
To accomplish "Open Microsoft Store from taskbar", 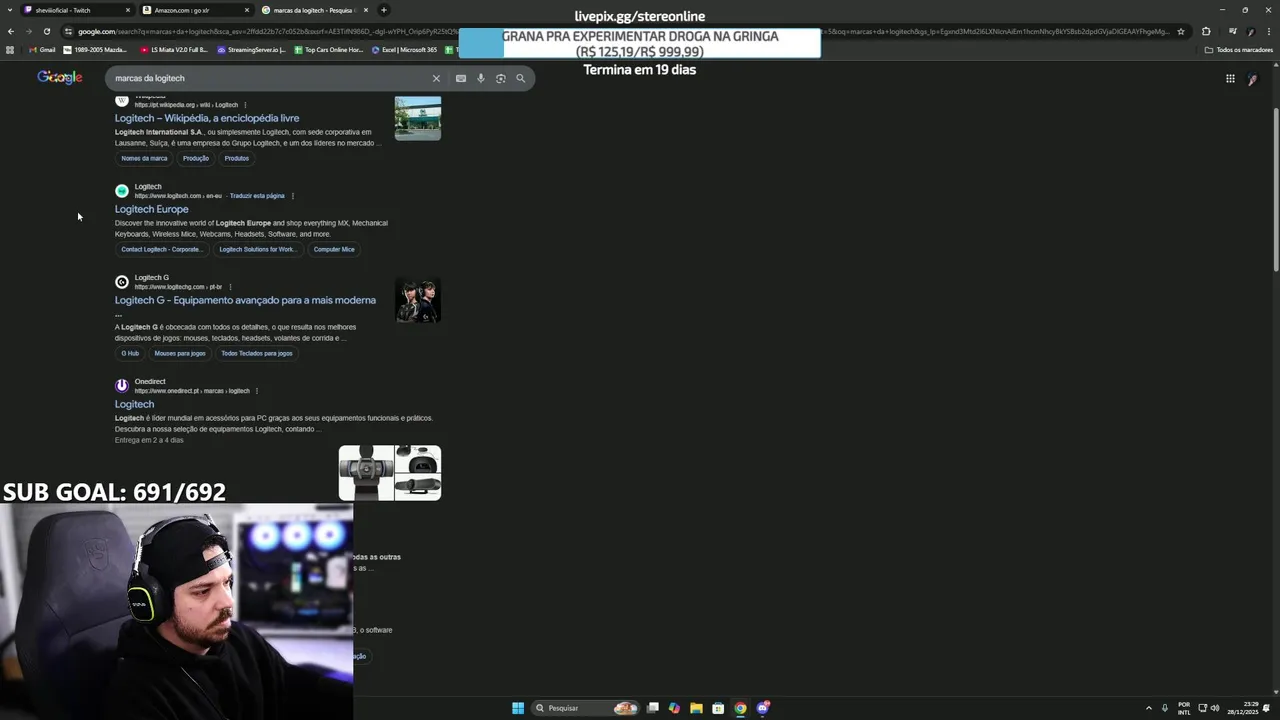I will tap(718, 708).
